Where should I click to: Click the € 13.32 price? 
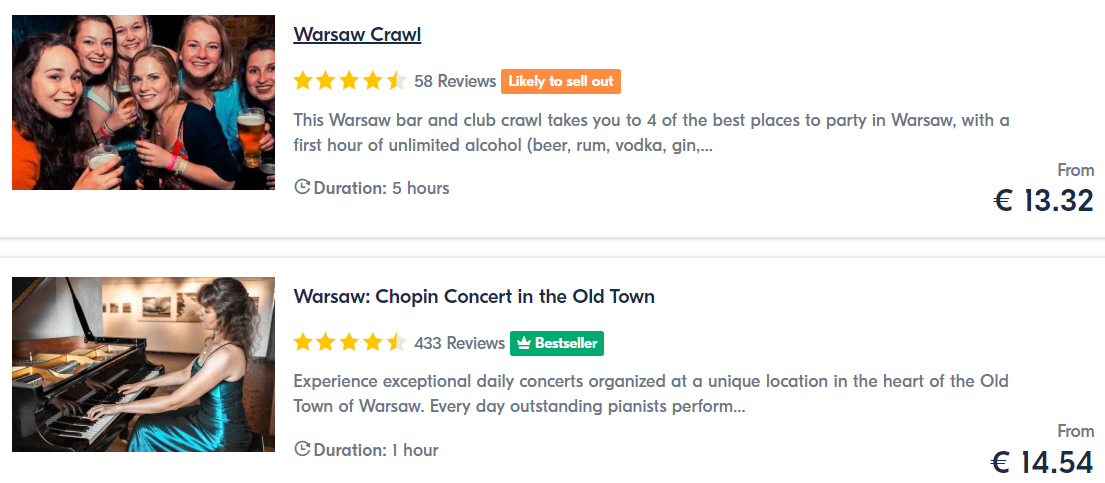point(1044,202)
